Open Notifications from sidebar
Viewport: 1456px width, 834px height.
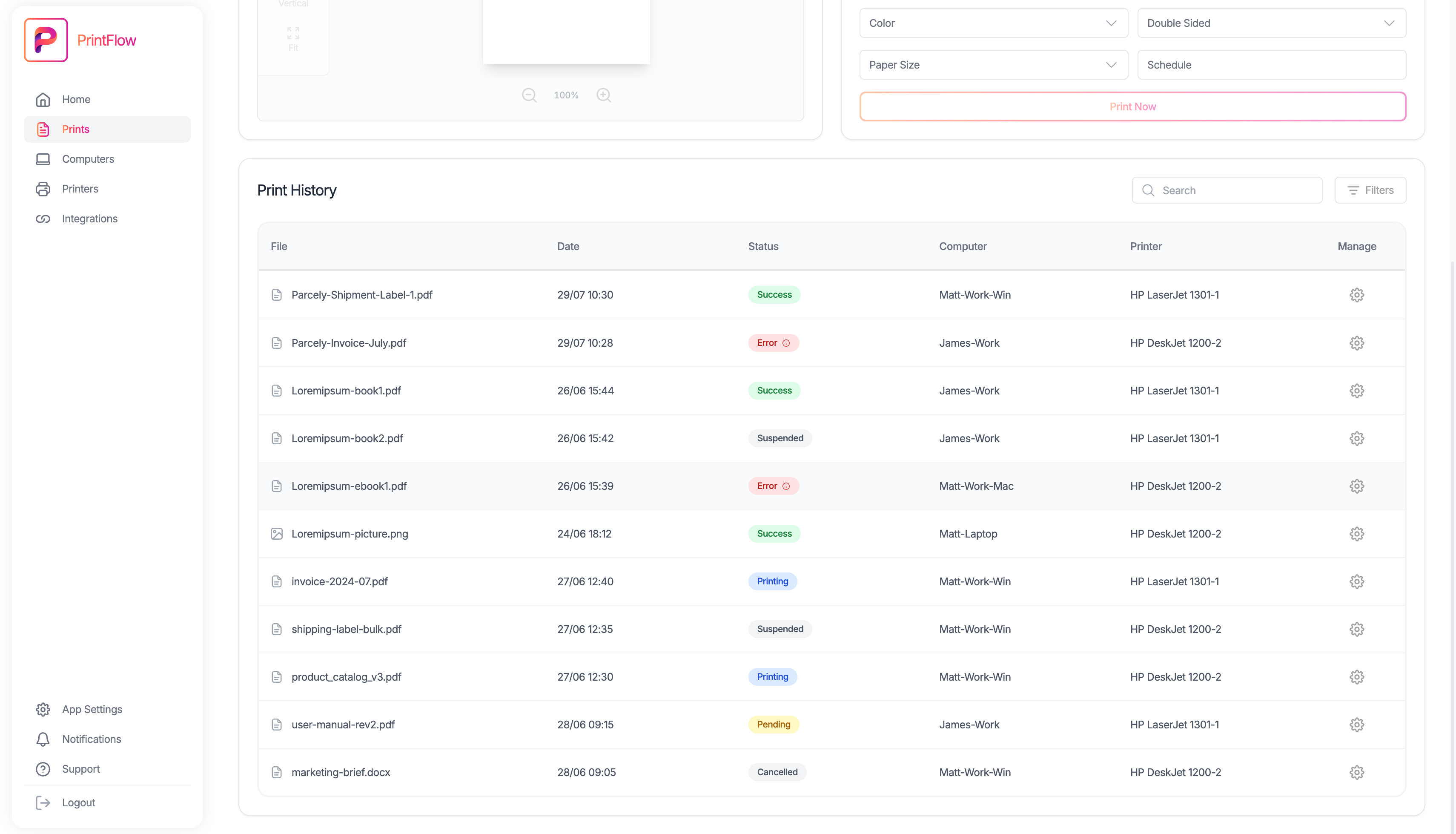click(x=107, y=739)
